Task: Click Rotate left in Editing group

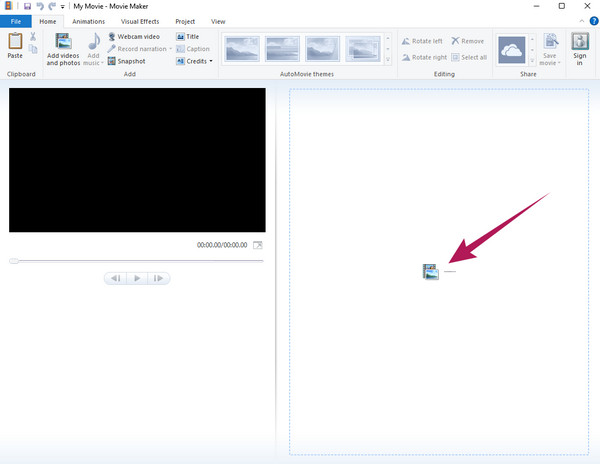Action: 422,41
